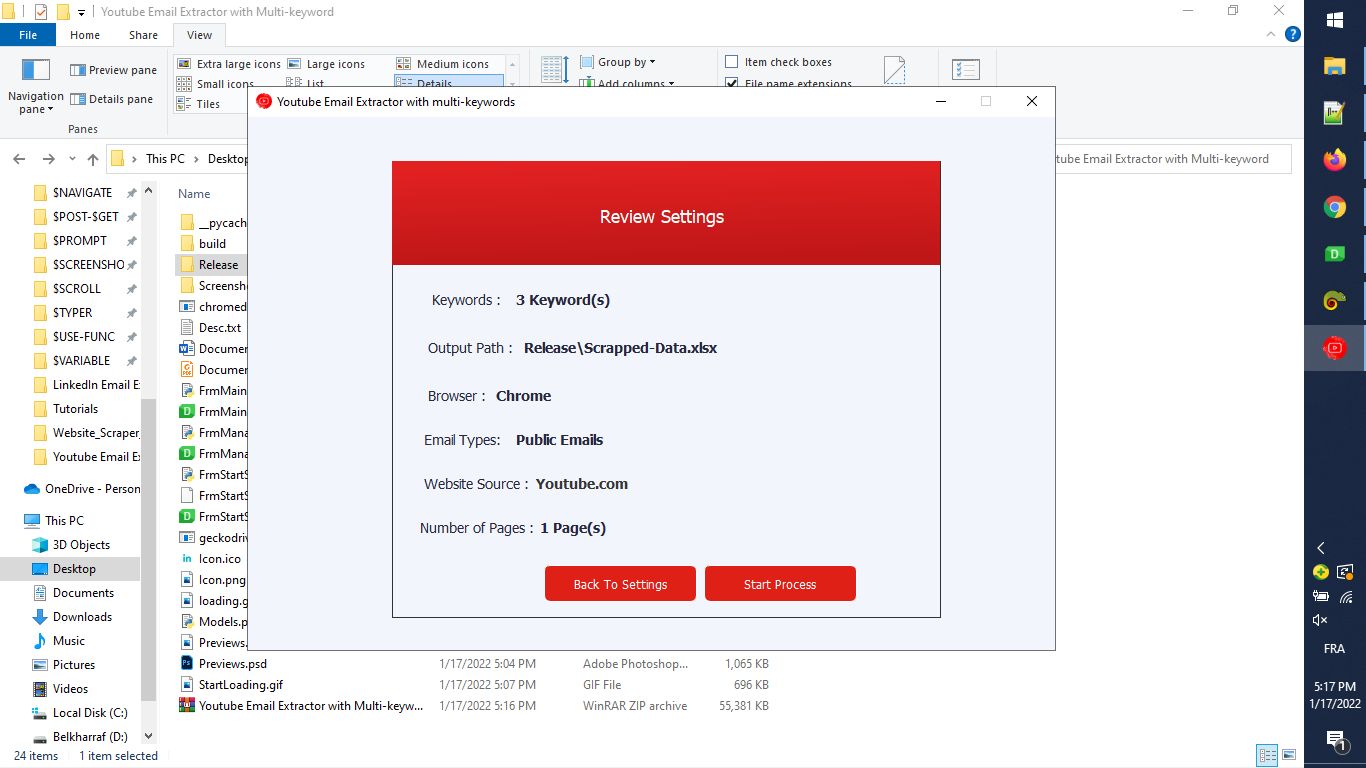The width and height of the screenshot is (1366, 768).
Task: Open the notification center icon
Action: click(1335, 740)
